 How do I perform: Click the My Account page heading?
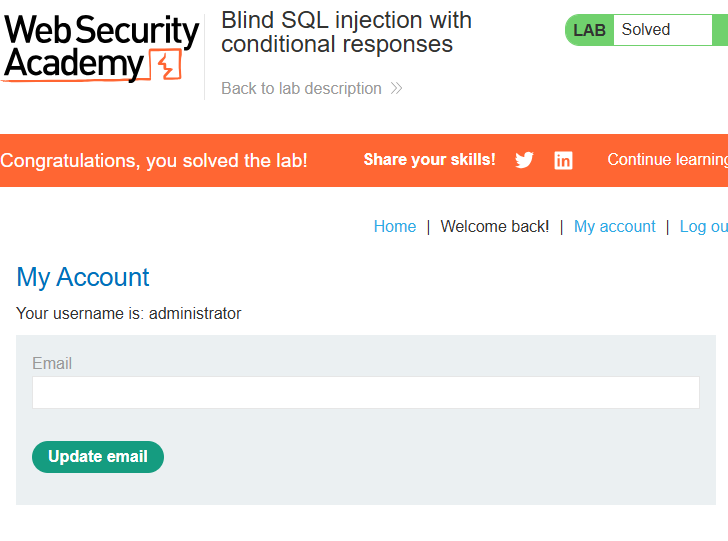click(x=83, y=278)
